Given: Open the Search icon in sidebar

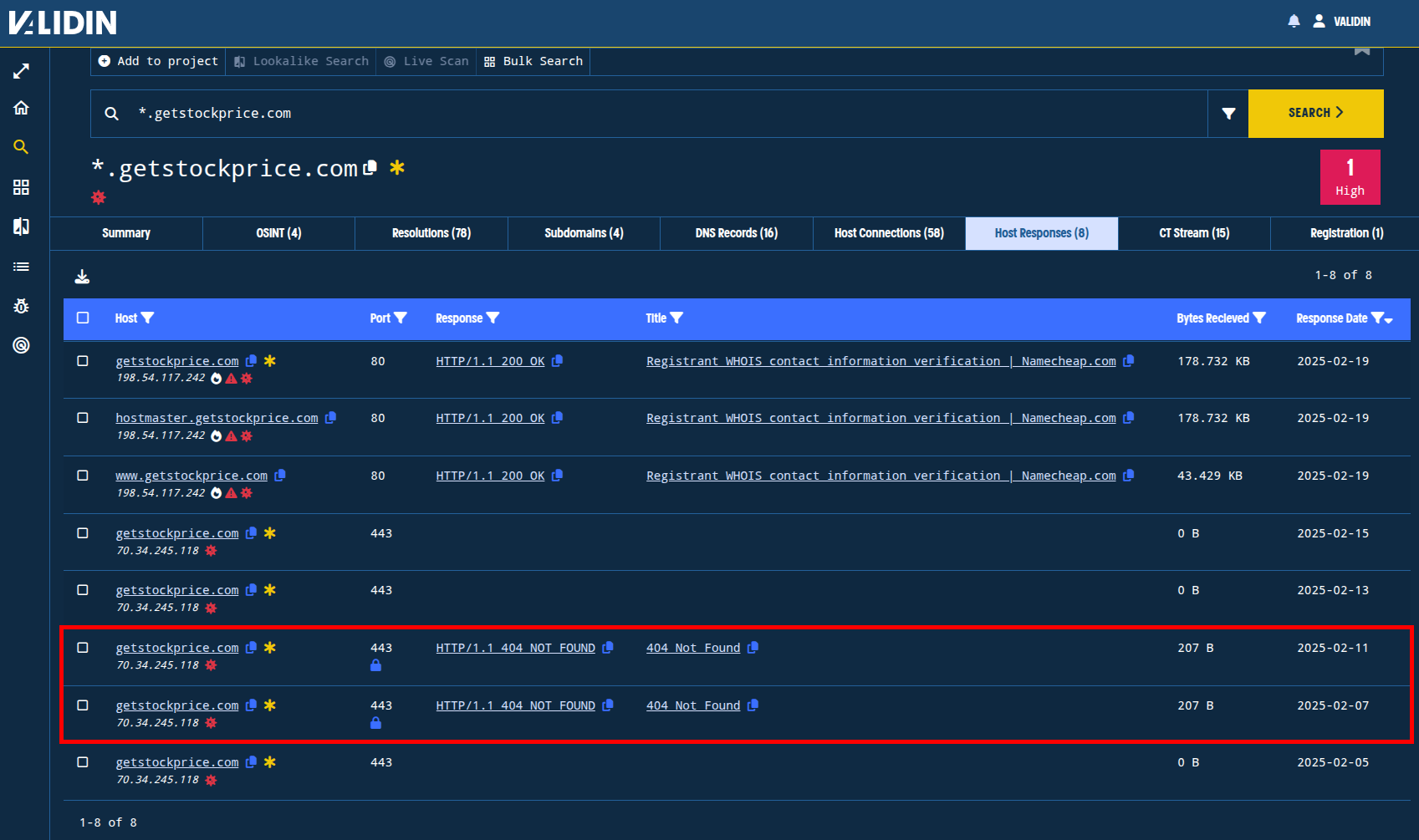Looking at the screenshot, I should [x=21, y=147].
